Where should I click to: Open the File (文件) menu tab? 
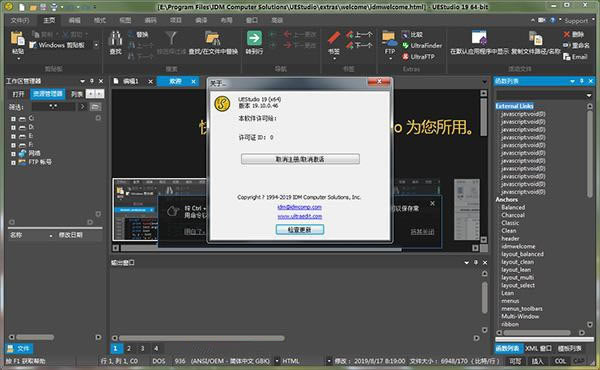[19, 20]
